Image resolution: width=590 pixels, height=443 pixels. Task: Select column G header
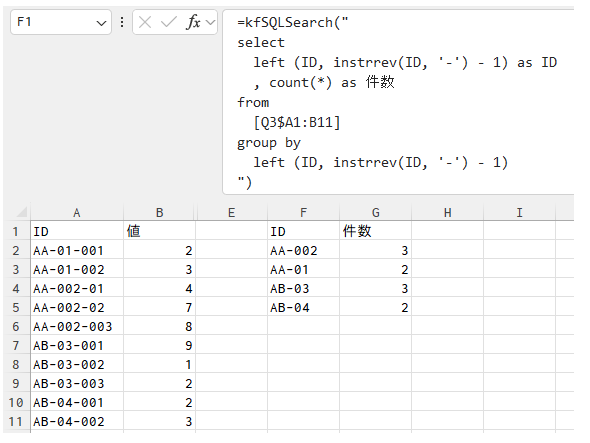click(x=376, y=213)
